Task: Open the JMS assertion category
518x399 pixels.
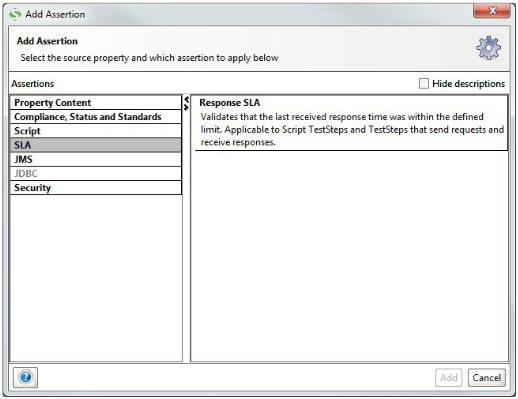Action: click(96, 159)
